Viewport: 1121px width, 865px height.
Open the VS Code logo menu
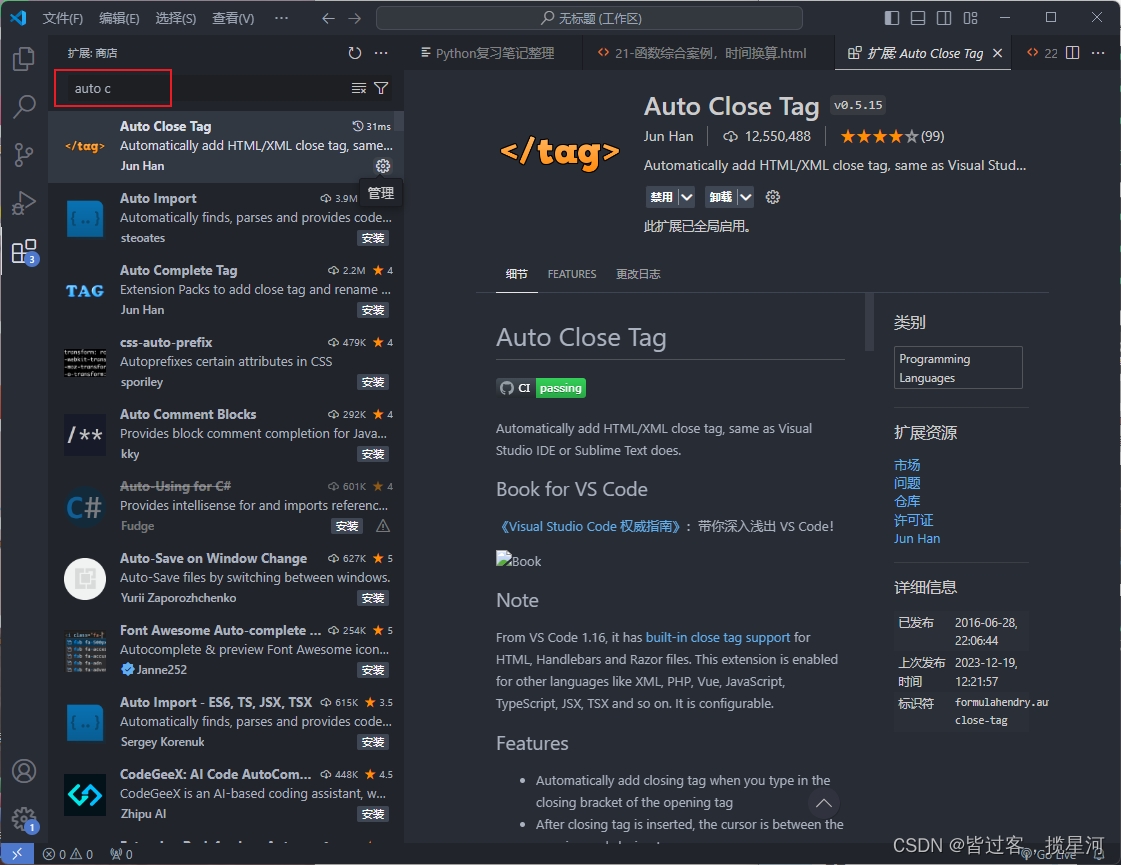(x=19, y=18)
